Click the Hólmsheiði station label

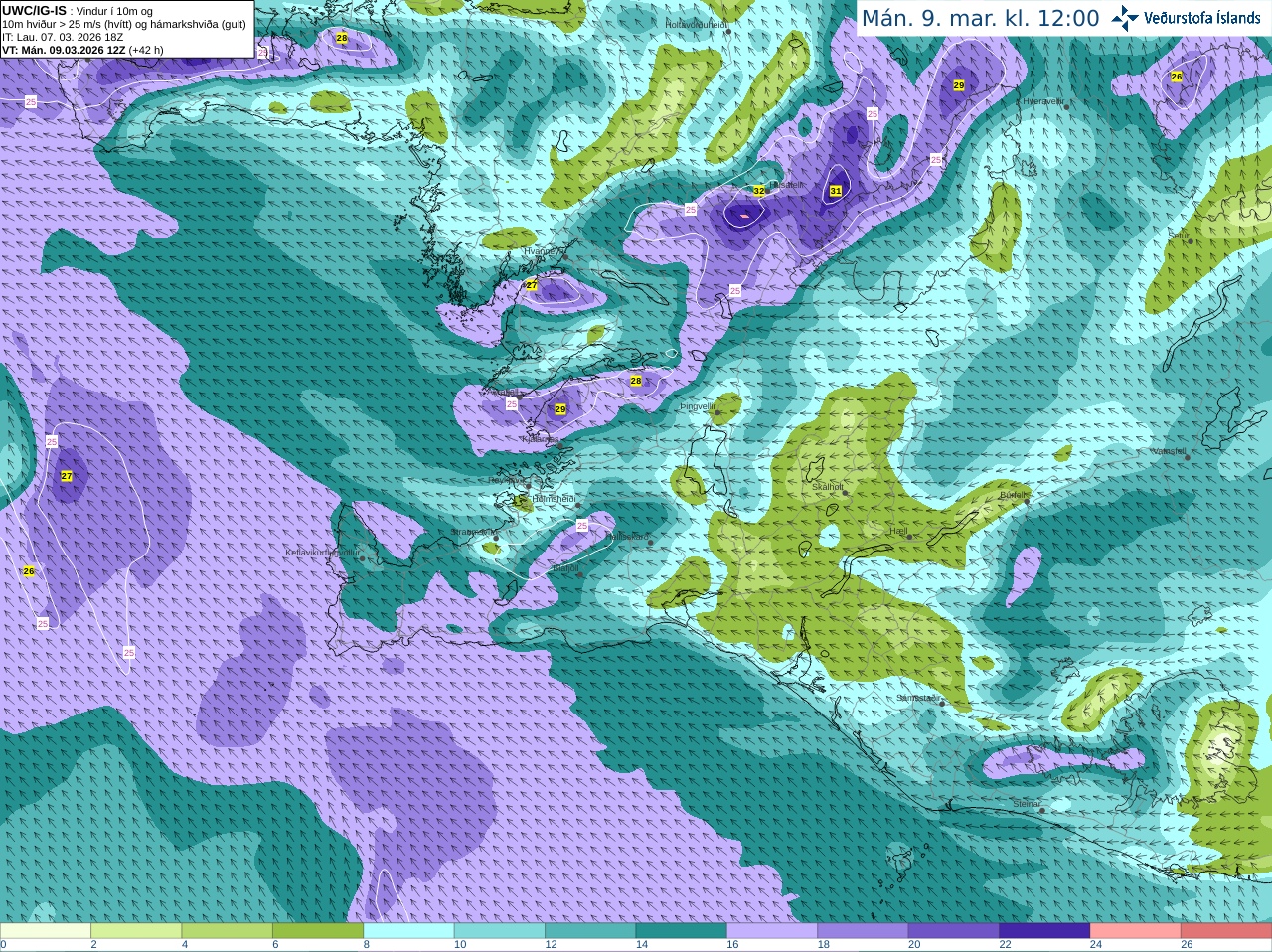point(554,499)
